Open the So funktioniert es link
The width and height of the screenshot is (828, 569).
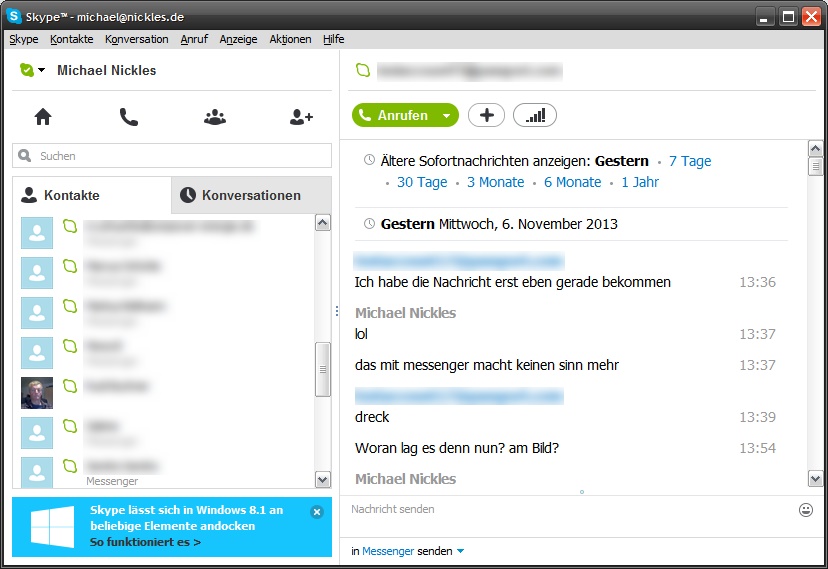[145, 542]
